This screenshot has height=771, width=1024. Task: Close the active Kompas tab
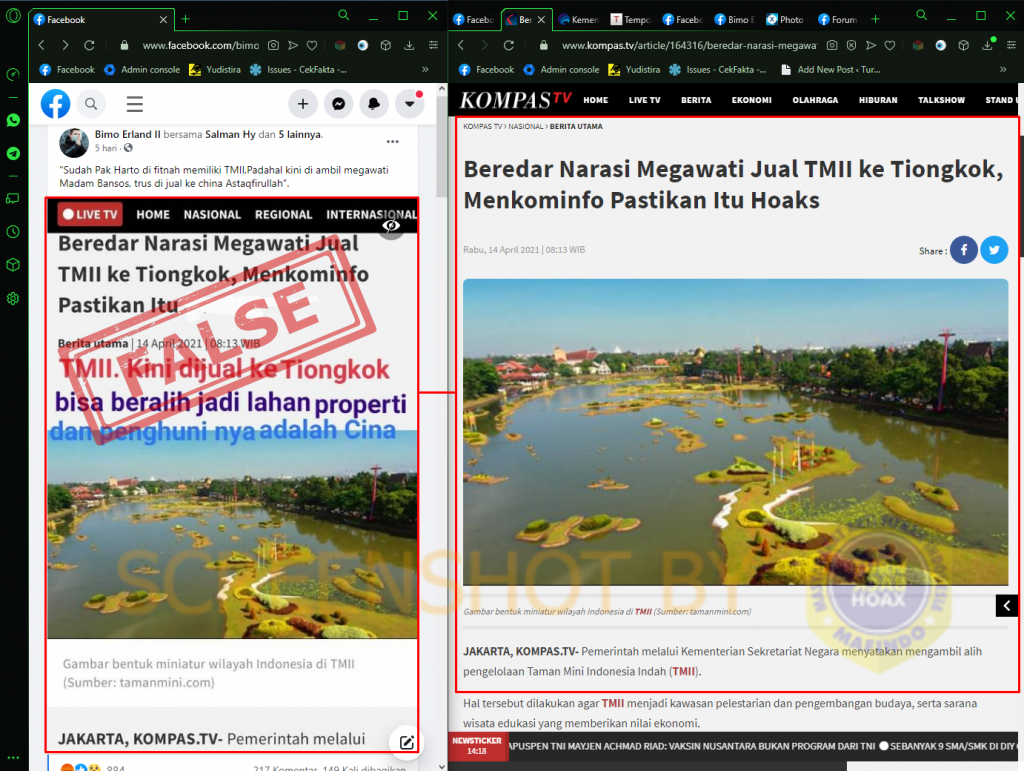click(x=541, y=20)
